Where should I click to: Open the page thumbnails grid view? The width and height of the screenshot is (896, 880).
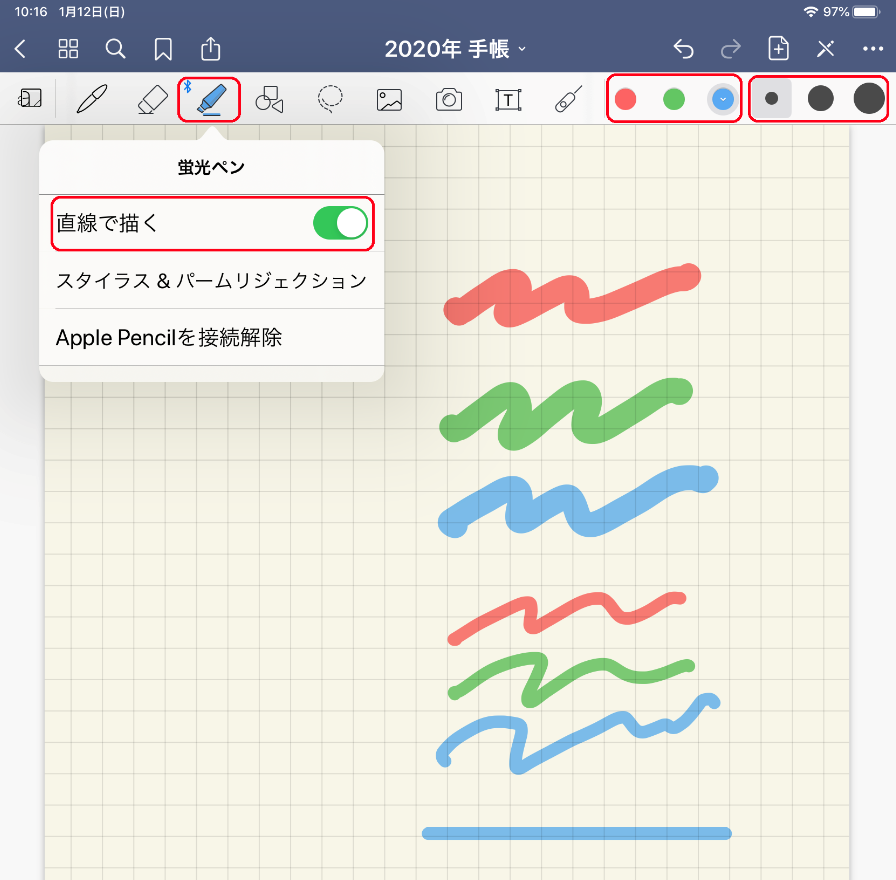(x=69, y=49)
